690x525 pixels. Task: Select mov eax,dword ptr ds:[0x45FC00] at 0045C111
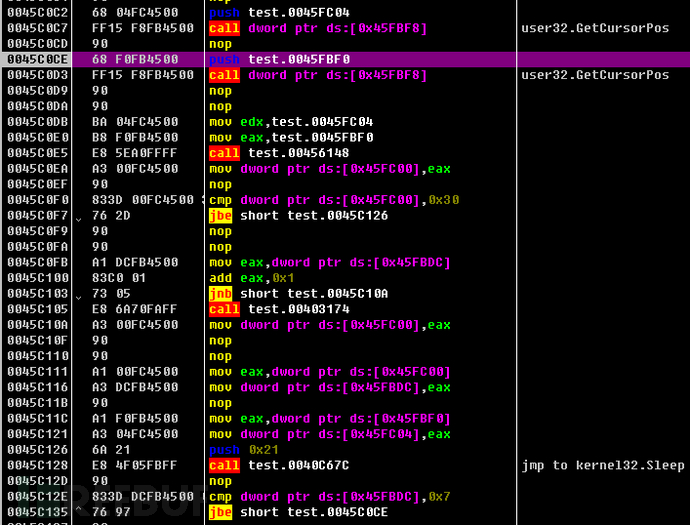pos(330,372)
